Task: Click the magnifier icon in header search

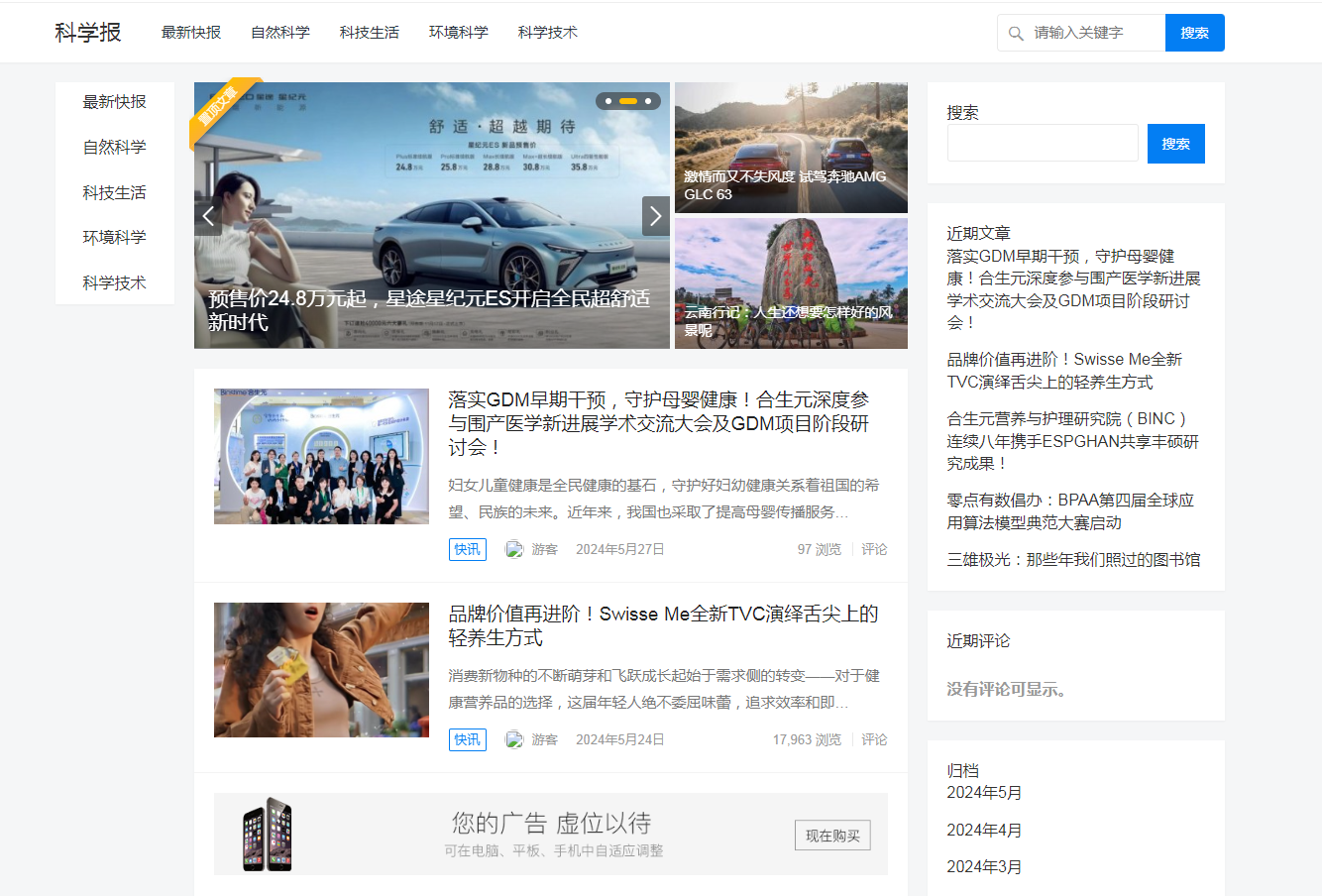Action: [1016, 34]
